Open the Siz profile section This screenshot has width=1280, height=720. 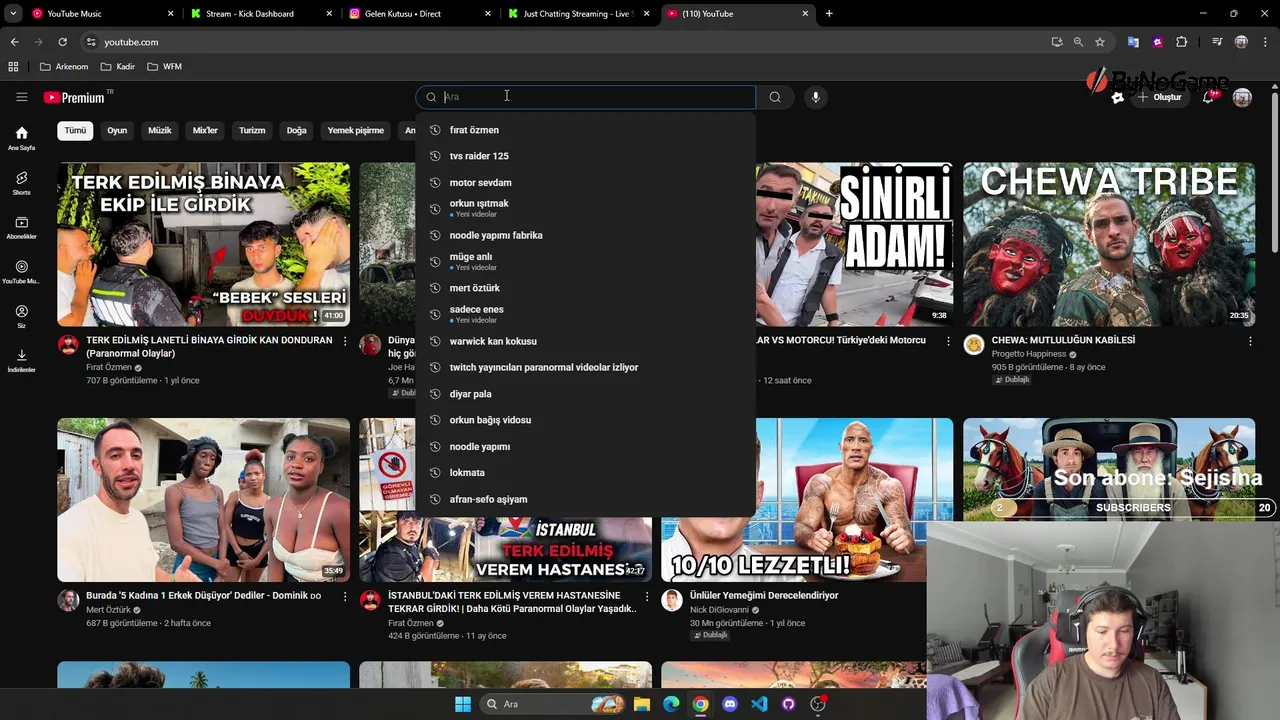coord(21,317)
